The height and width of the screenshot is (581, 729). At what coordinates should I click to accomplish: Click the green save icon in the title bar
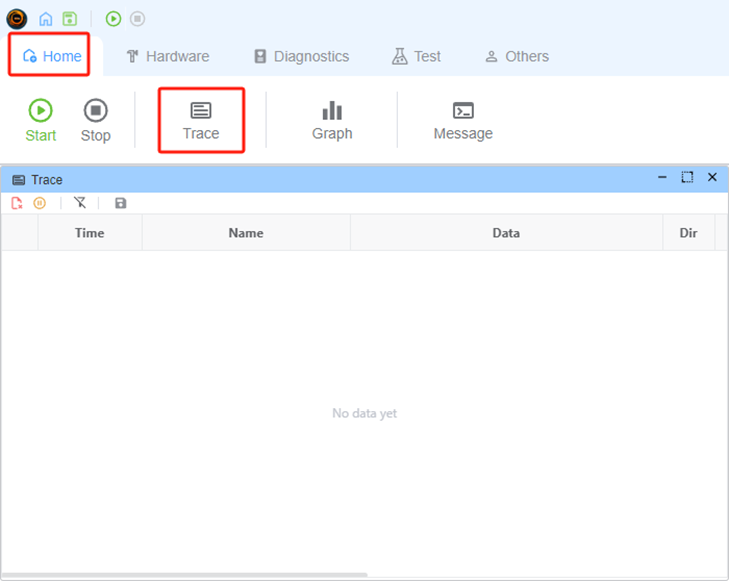click(x=69, y=19)
